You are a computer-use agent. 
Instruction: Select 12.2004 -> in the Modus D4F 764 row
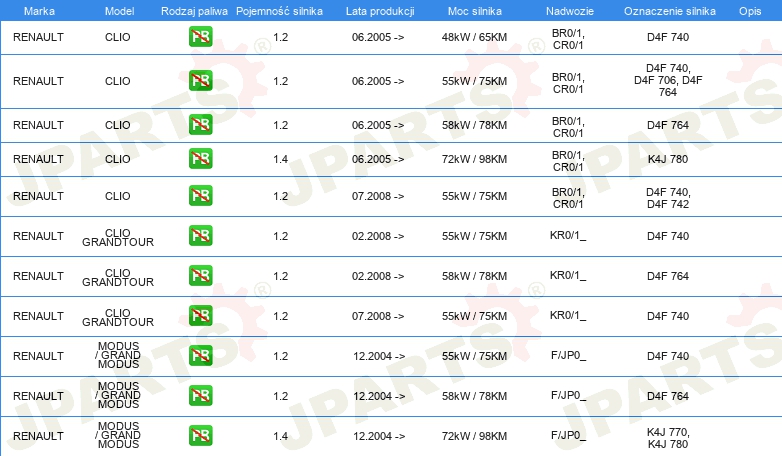point(379,396)
